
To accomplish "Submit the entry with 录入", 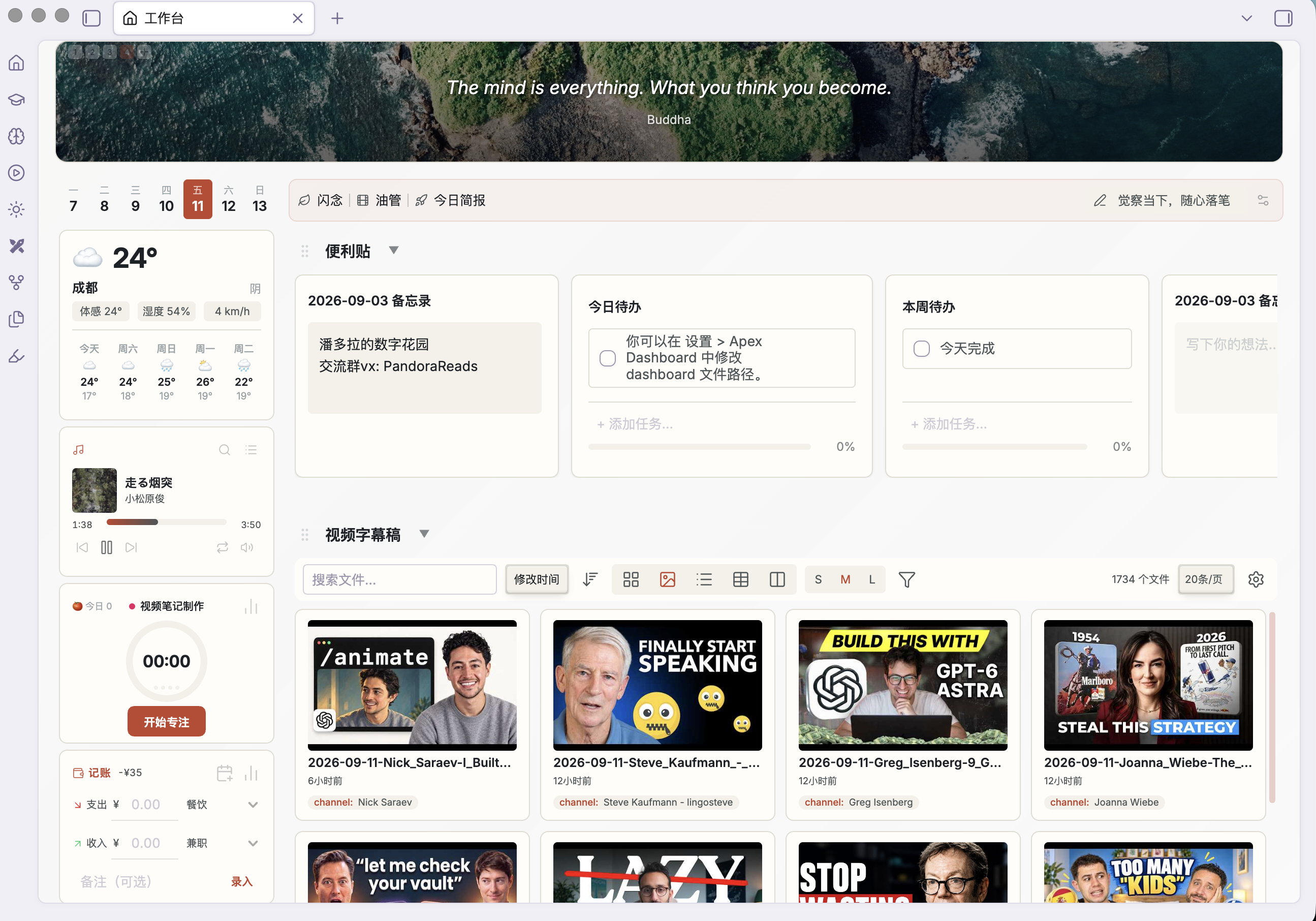I will [x=241, y=881].
